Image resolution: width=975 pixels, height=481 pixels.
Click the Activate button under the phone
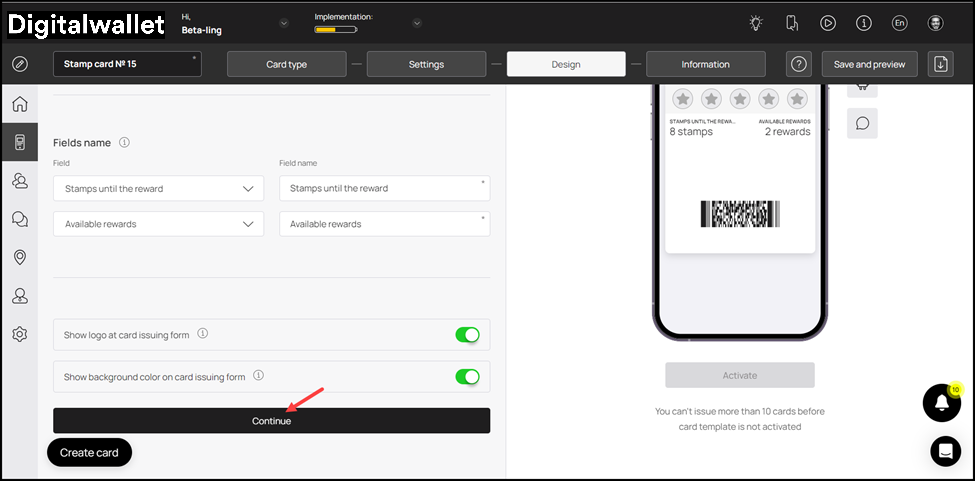[740, 375]
